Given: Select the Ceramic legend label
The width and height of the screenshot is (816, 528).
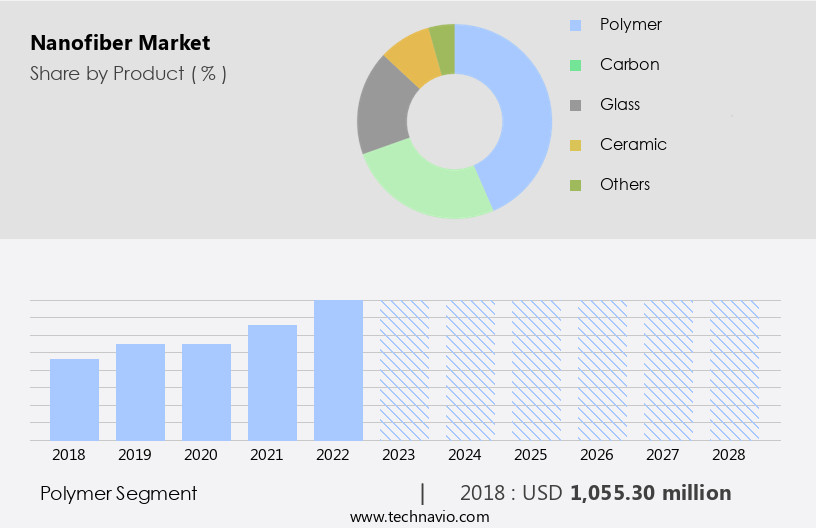Looking at the screenshot, I should [x=633, y=145].
